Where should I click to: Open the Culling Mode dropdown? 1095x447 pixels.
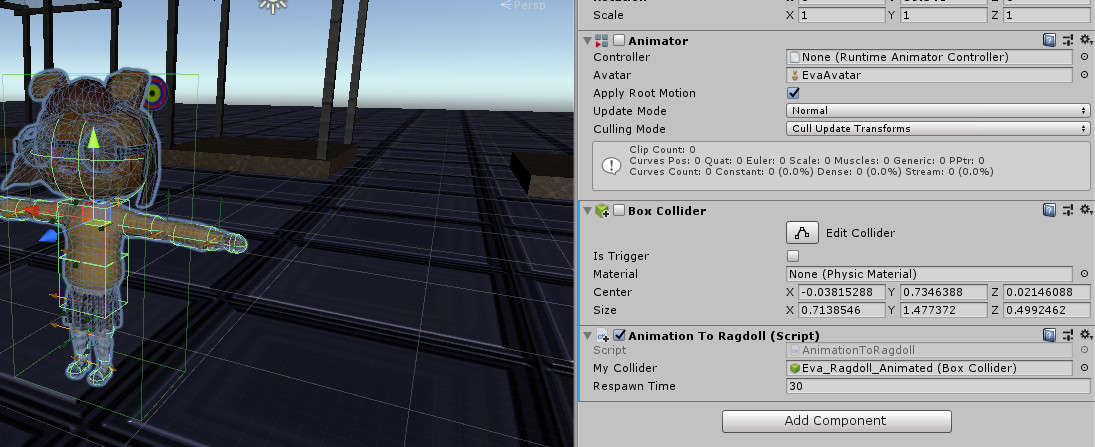[x=937, y=129]
